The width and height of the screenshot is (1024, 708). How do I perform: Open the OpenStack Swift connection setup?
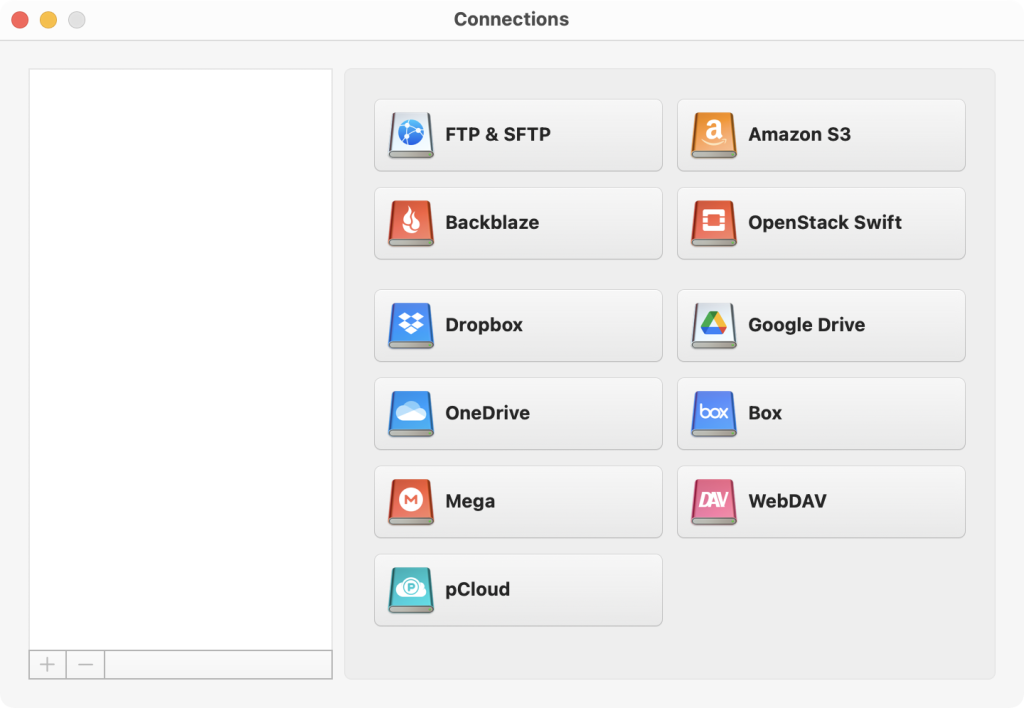click(x=820, y=222)
